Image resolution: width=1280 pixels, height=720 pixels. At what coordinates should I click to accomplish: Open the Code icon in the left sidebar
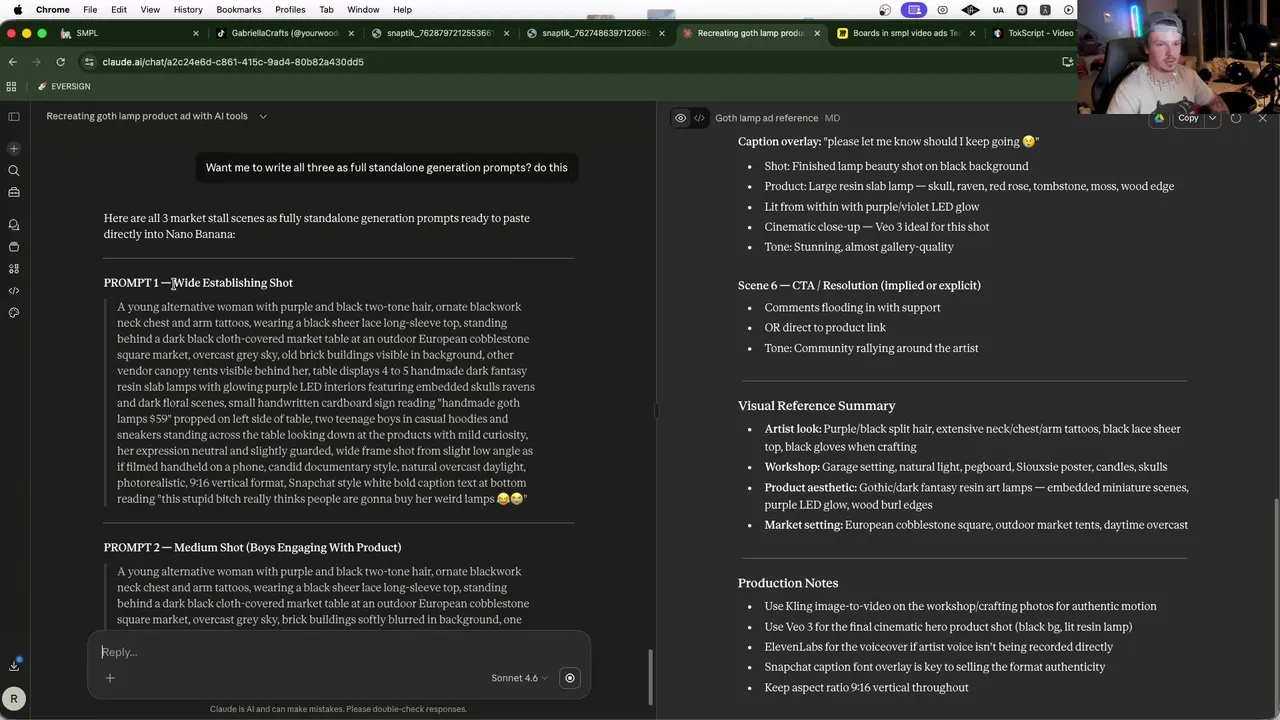(14, 291)
